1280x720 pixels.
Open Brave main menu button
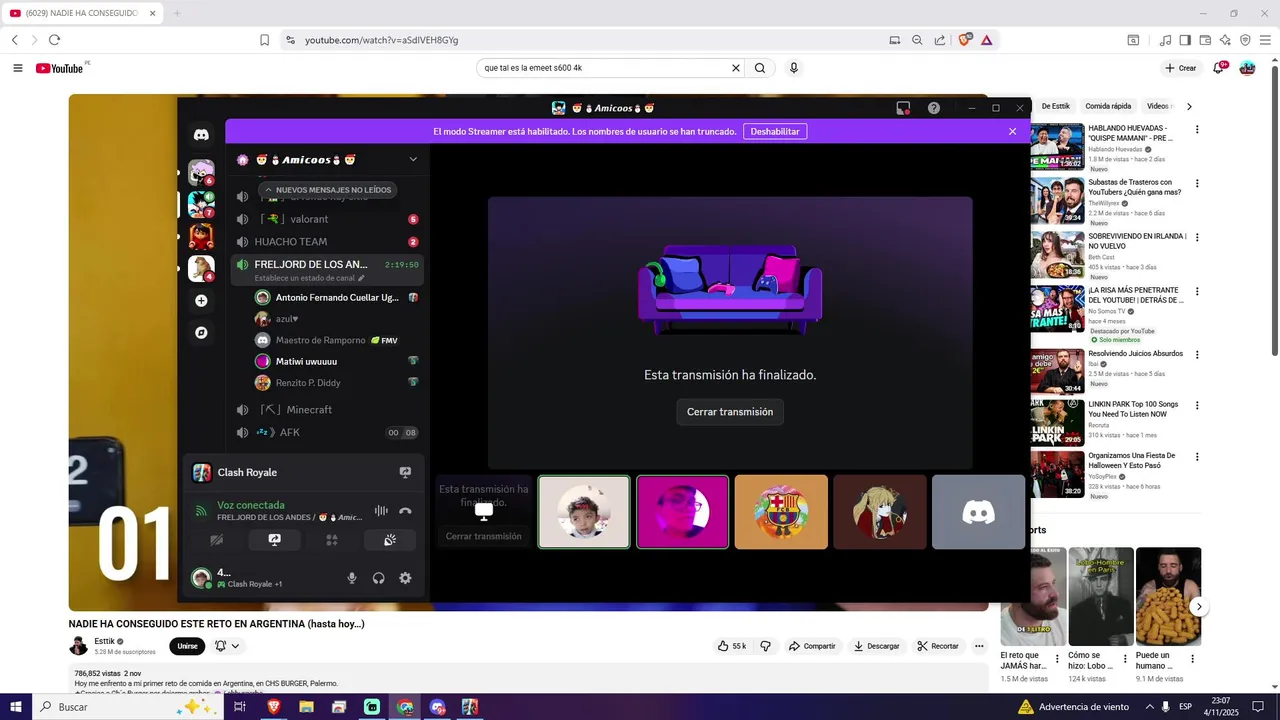tap(1265, 40)
